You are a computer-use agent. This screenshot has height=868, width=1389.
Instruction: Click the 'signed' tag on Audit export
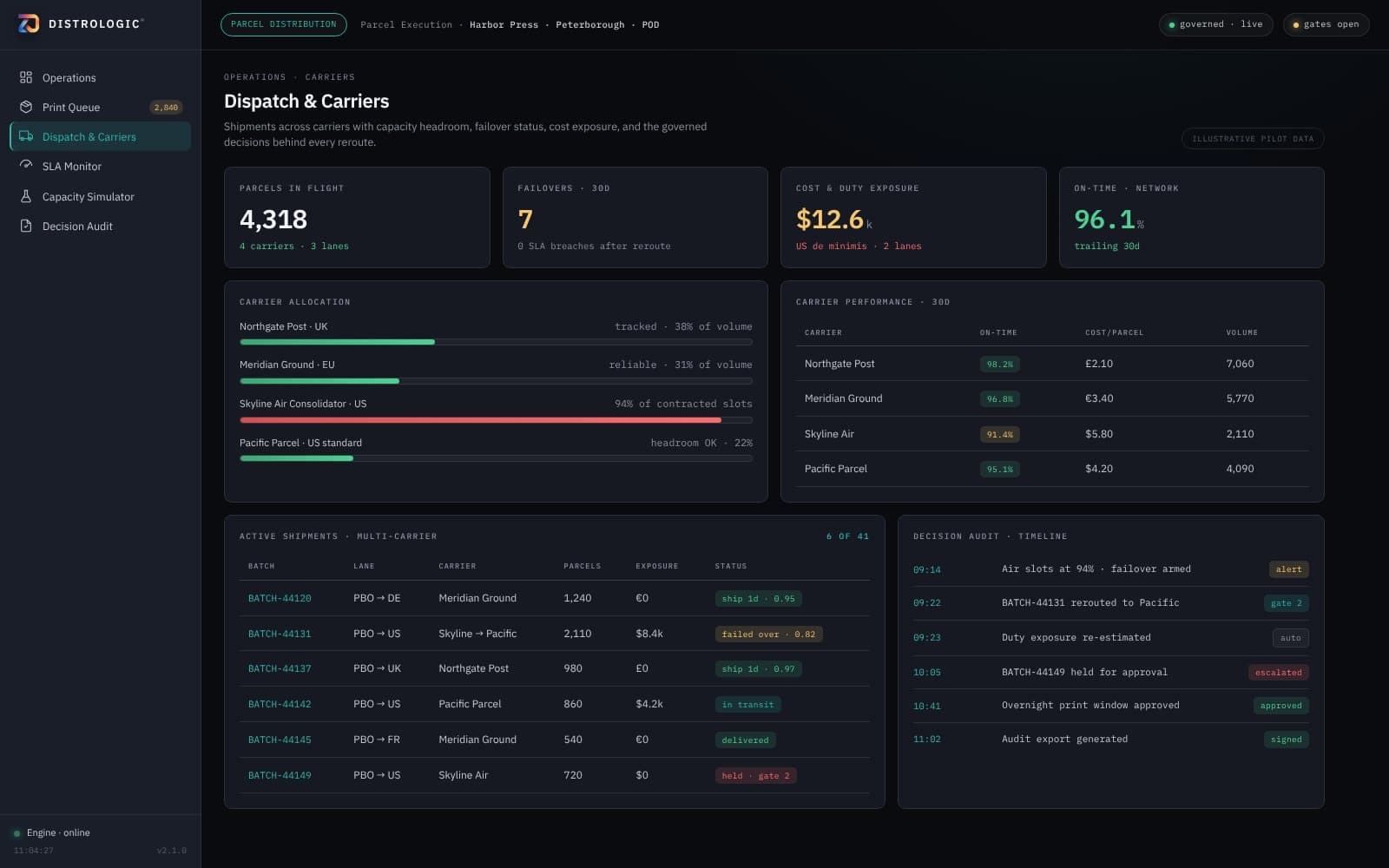[1286, 740]
